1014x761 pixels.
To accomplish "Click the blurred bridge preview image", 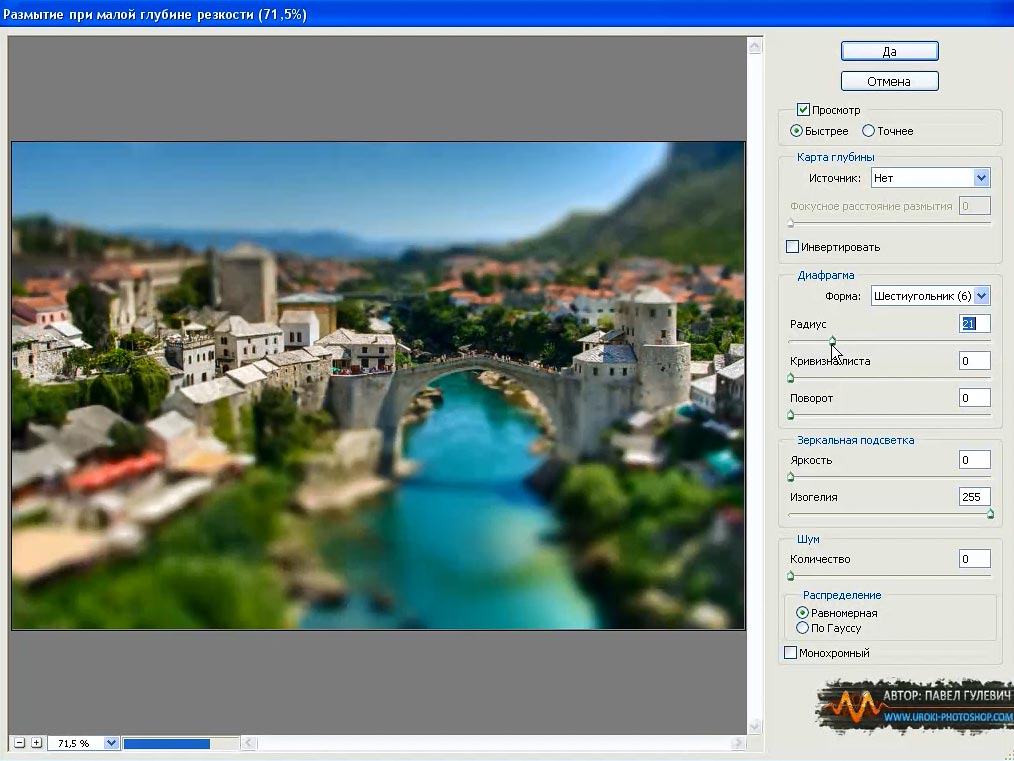I will (378, 385).
